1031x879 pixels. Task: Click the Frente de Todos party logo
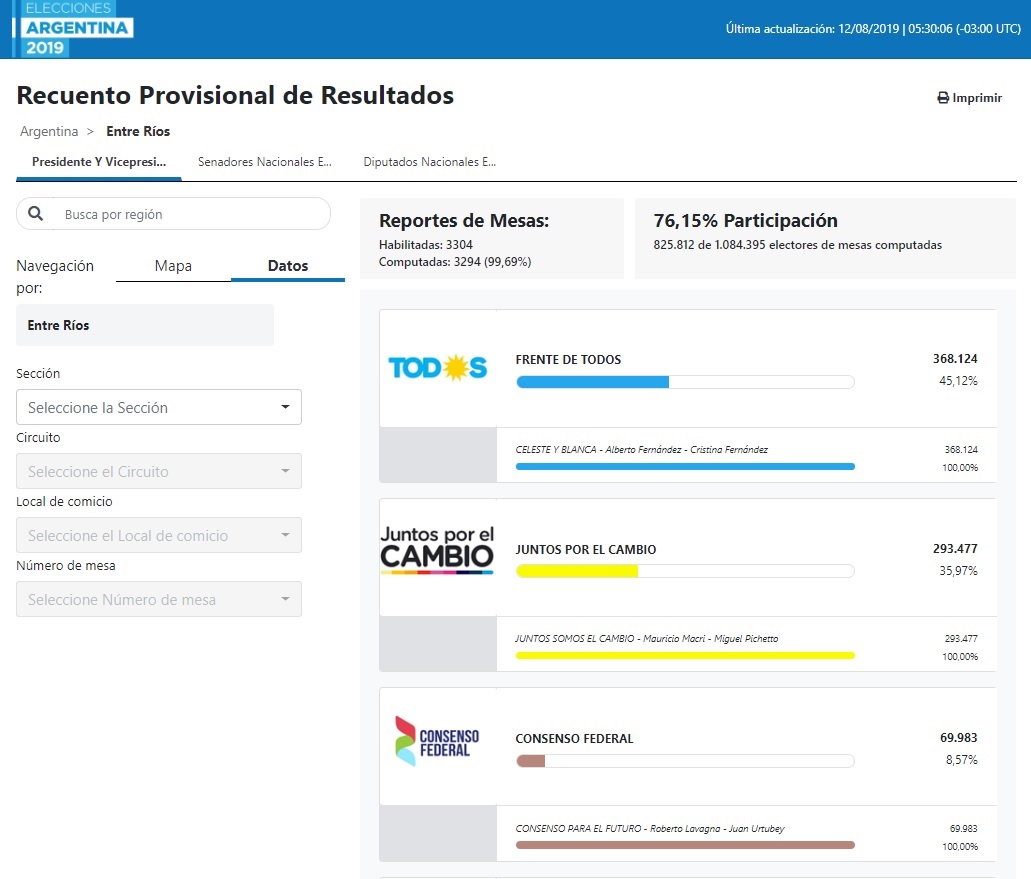point(437,368)
